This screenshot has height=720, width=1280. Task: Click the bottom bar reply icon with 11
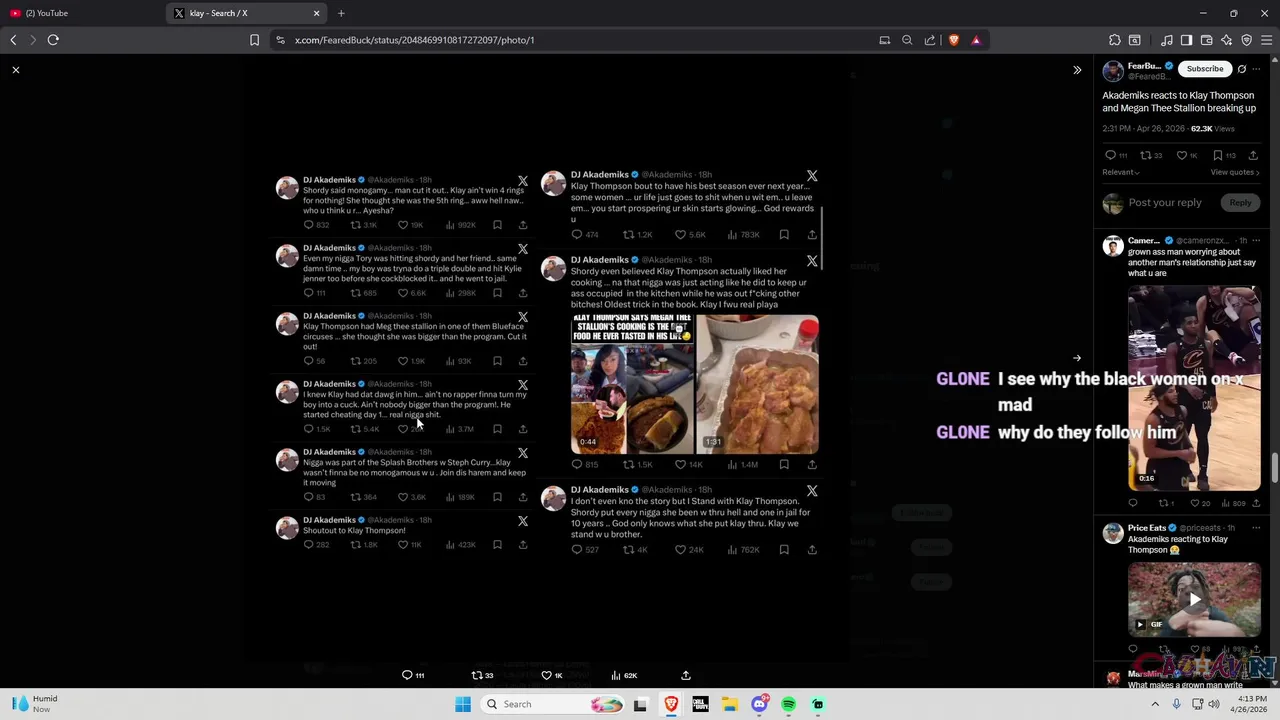[407, 675]
